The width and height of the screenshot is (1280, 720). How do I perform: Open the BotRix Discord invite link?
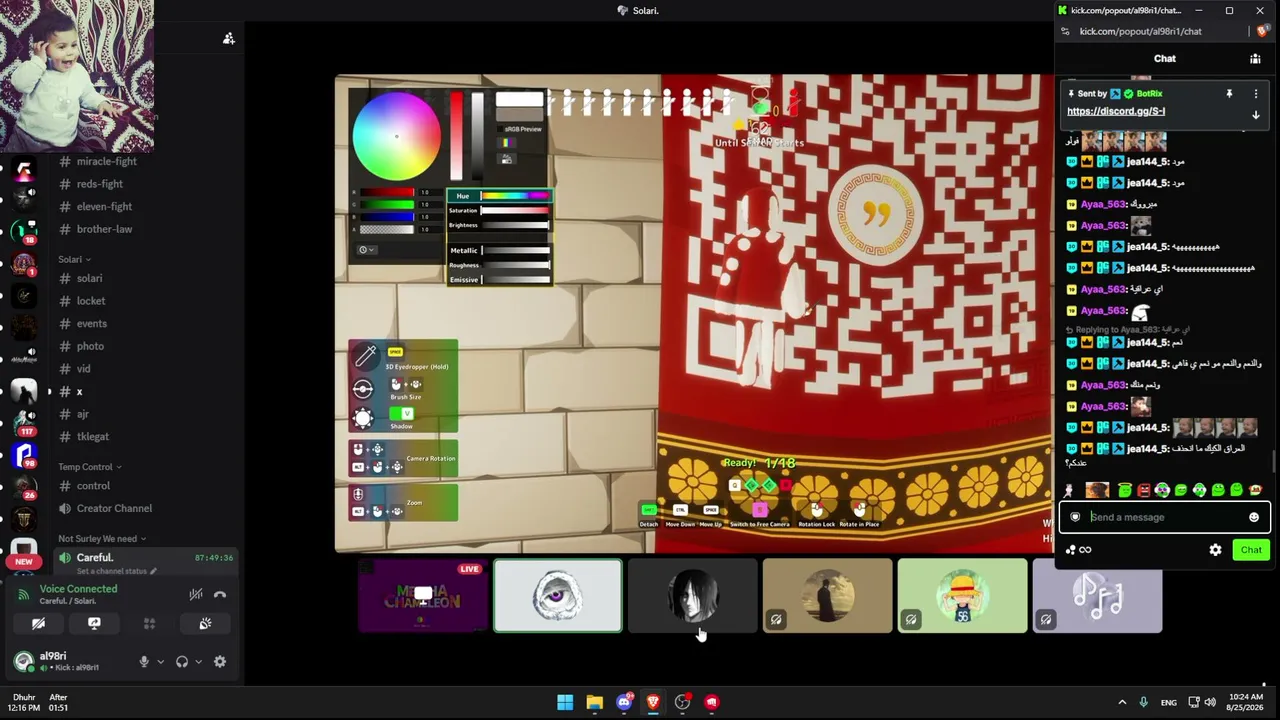click(x=1116, y=111)
